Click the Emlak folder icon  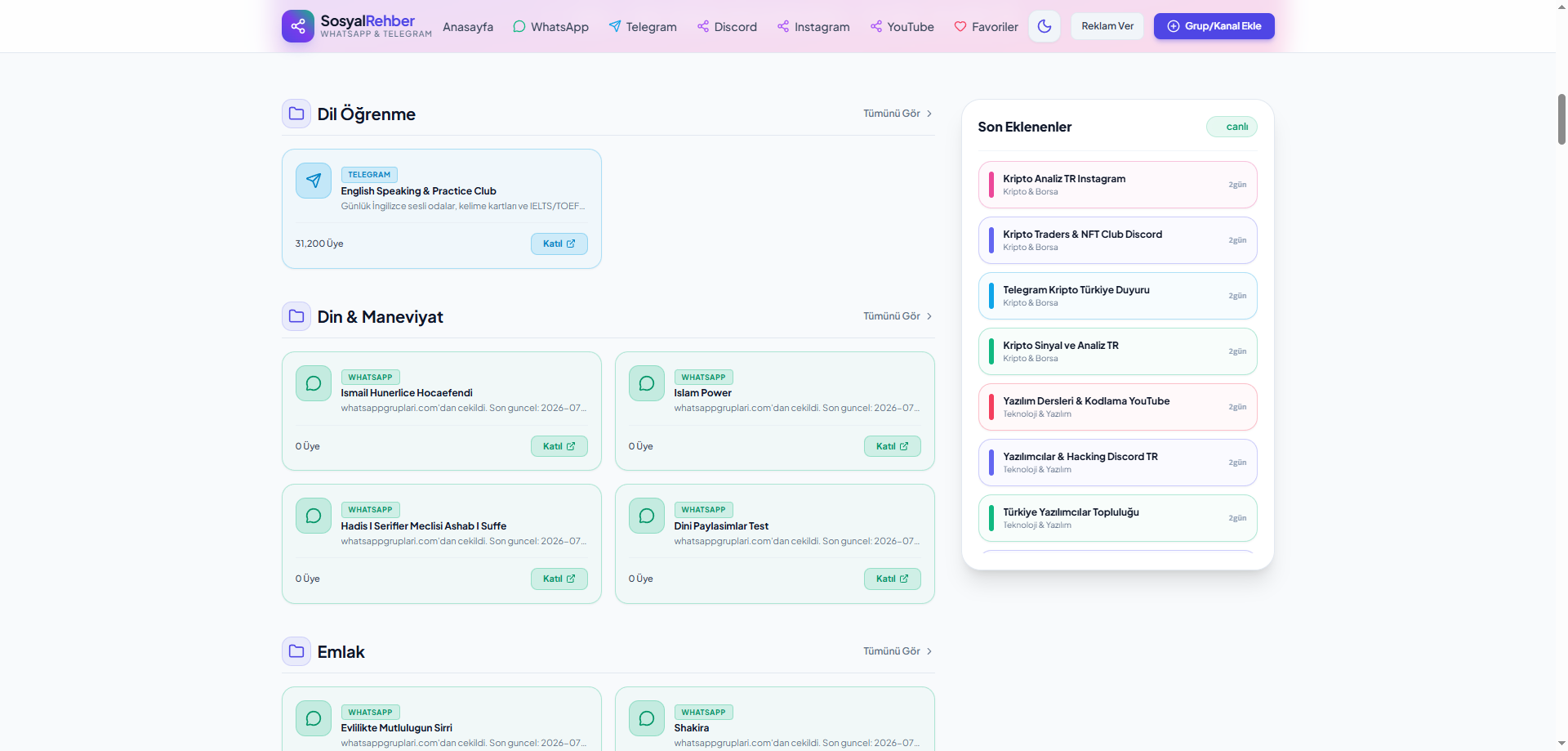click(296, 651)
